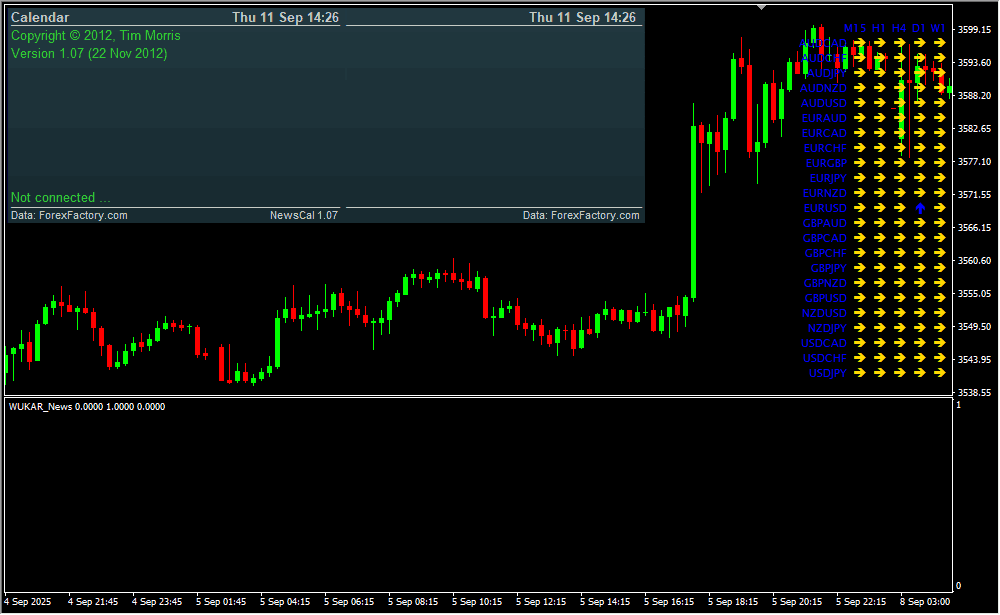Click the chart shift triangle marker at top

[x=762, y=7]
